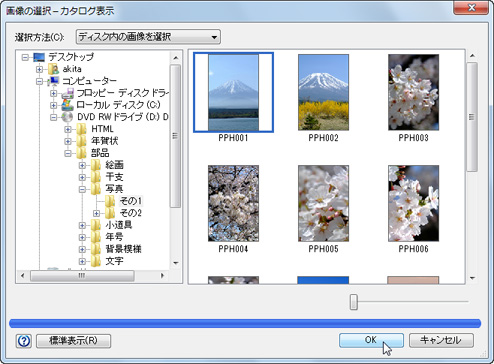
Task: Select the DVD RW drive disc icon
Action: click(x=67, y=117)
